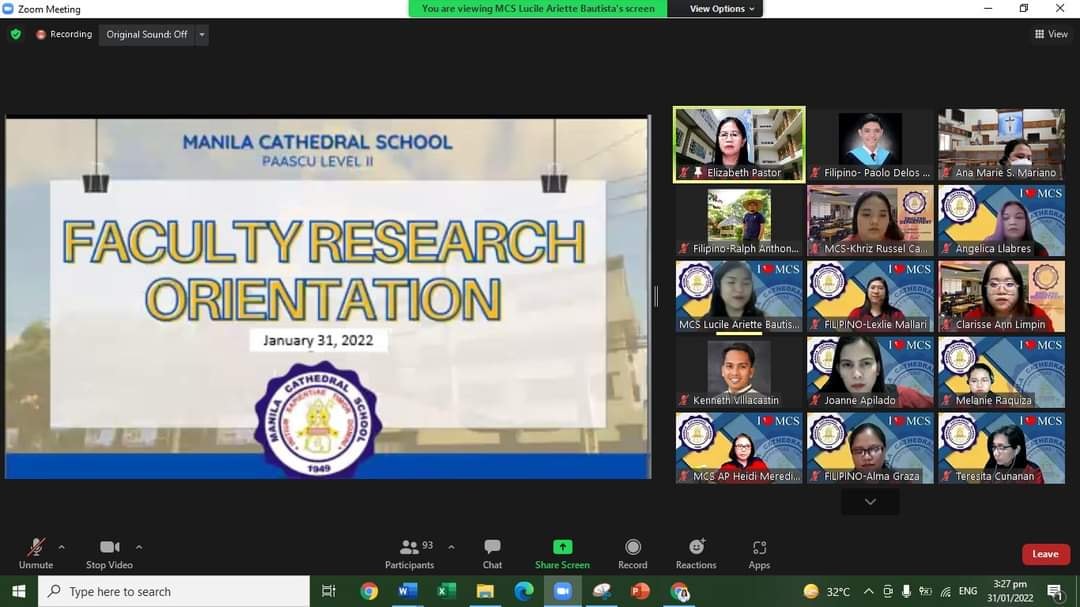This screenshot has width=1080, height=607.
Task: Click the green encryption shield icon
Action: coord(16,34)
